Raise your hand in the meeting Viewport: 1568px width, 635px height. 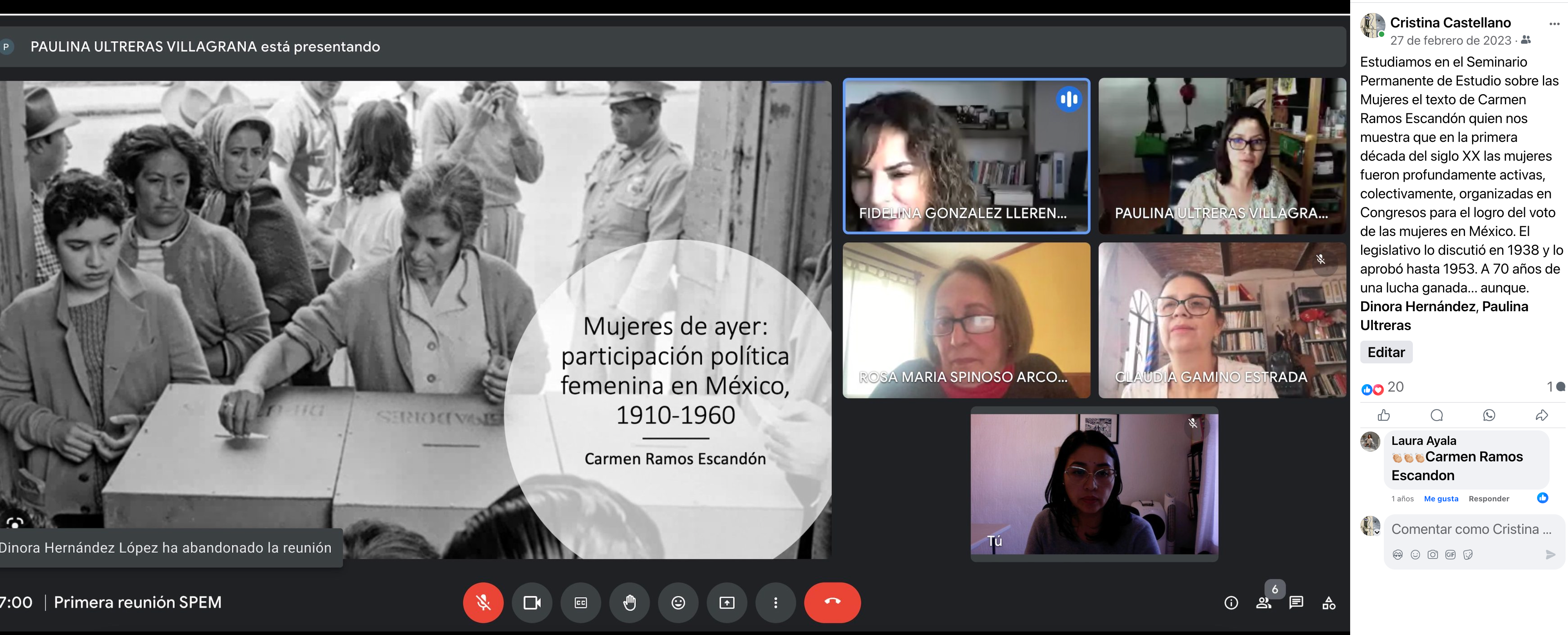629,602
